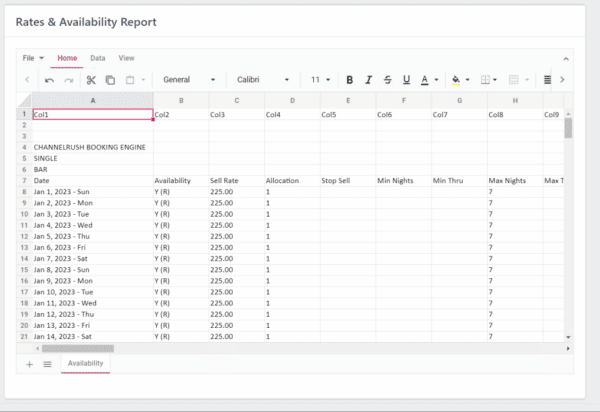Click the Cut scissors icon
The width and height of the screenshot is (600, 412).
[x=91, y=80]
